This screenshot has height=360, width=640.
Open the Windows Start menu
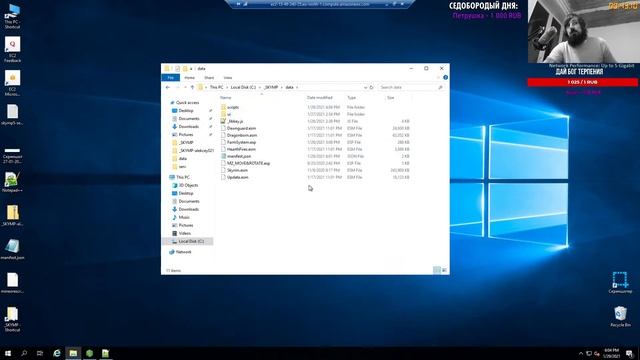point(8,353)
